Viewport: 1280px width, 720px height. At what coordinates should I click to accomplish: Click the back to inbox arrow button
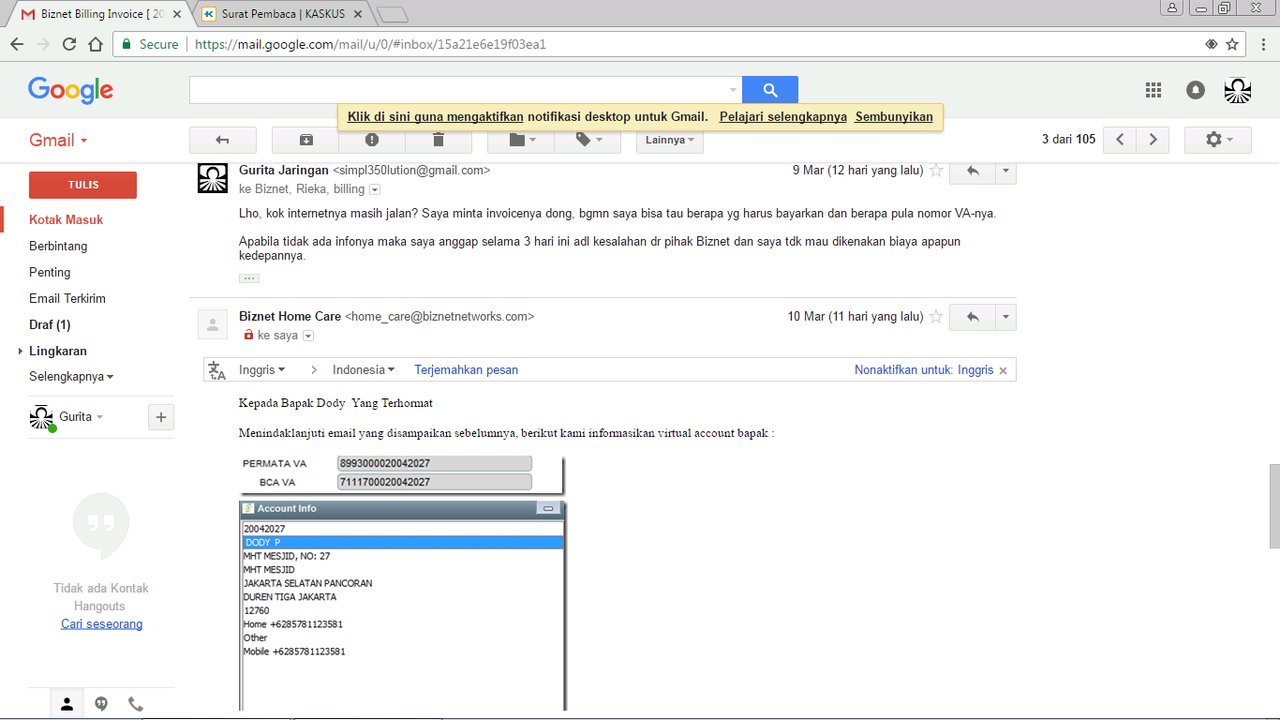[223, 140]
